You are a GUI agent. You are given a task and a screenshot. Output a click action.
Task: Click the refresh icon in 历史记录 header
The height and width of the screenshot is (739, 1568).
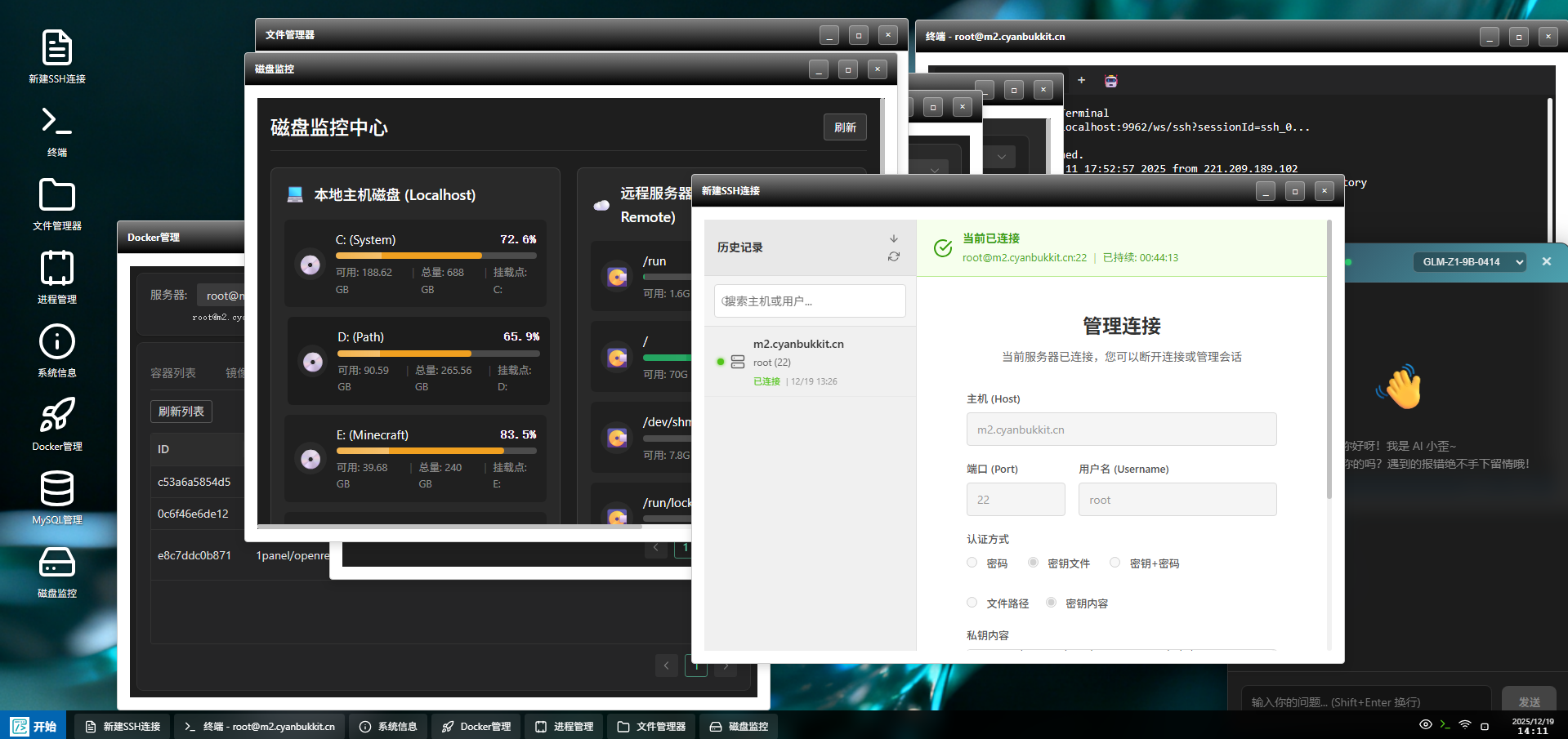point(894,256)
